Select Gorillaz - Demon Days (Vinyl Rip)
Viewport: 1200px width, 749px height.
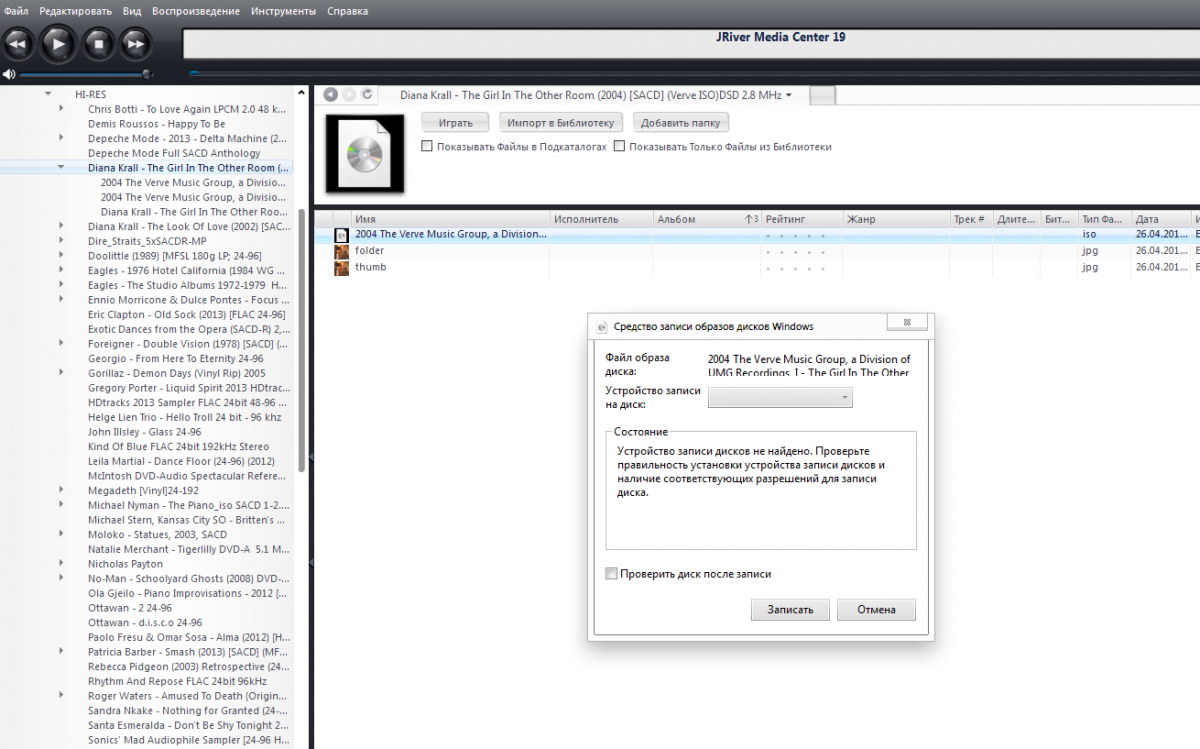[x=177, y=374]
